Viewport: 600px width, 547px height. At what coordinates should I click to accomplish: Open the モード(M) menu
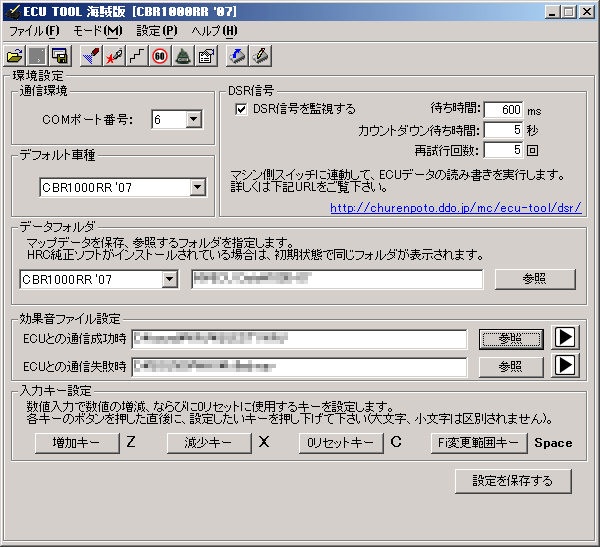click(98, 31)
